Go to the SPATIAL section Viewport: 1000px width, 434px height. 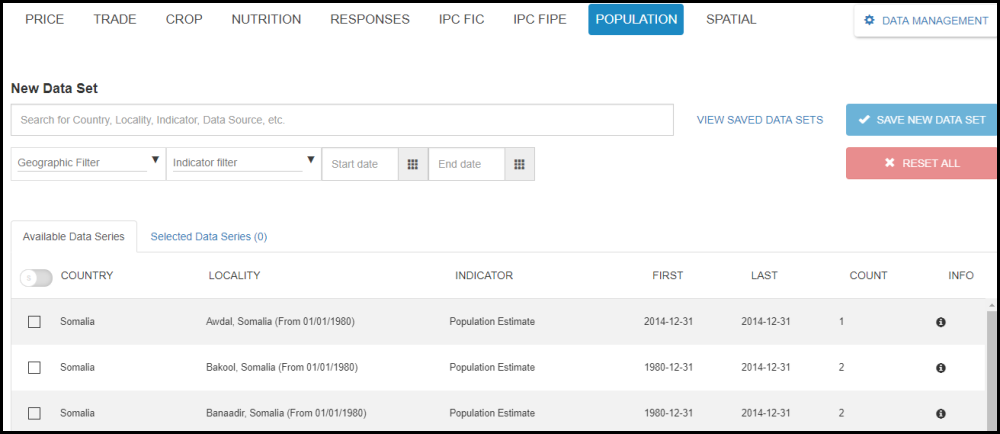click(731, 20)
